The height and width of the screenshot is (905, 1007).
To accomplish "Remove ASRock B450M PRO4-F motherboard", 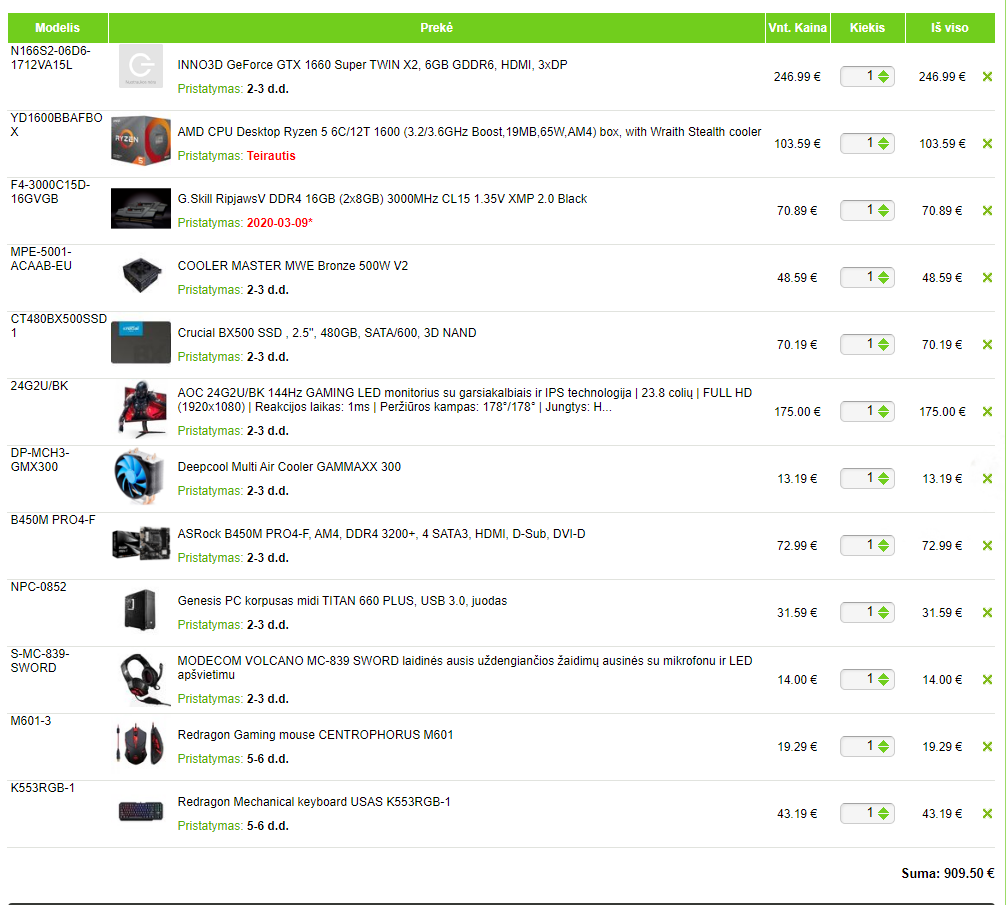I will pyautogui.click(x=987, y=545).
